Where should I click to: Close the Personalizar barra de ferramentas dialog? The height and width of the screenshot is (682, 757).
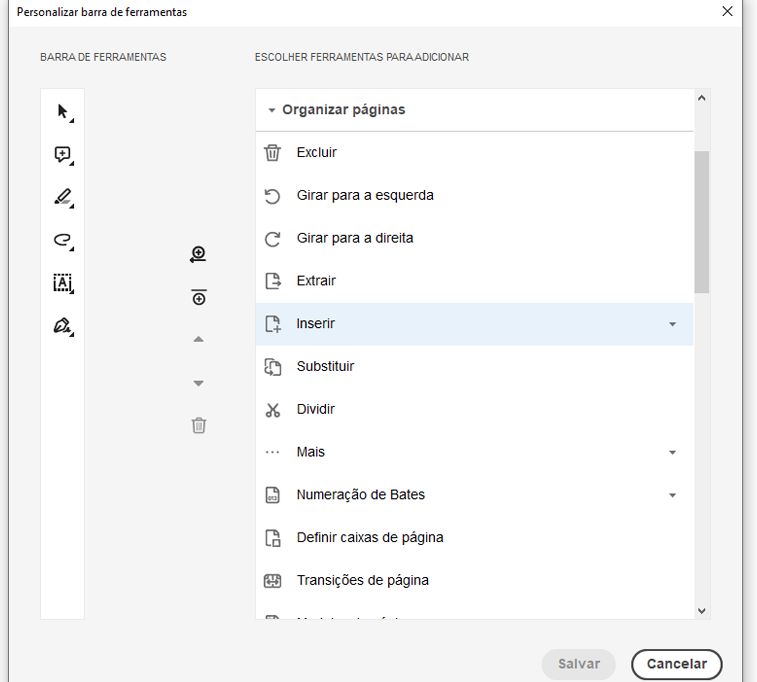(x=727, y=11)
